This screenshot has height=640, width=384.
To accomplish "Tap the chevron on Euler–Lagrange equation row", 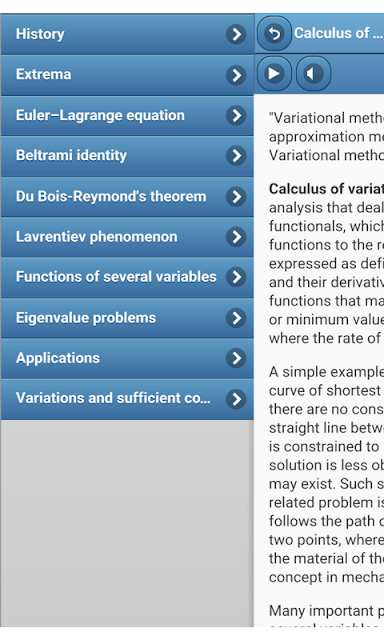I will 236,115.
